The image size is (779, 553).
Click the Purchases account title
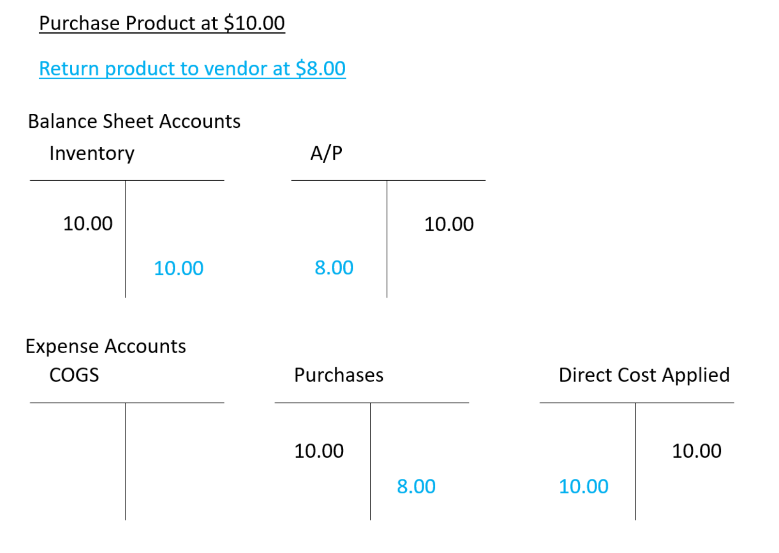(x=338, y=376)
